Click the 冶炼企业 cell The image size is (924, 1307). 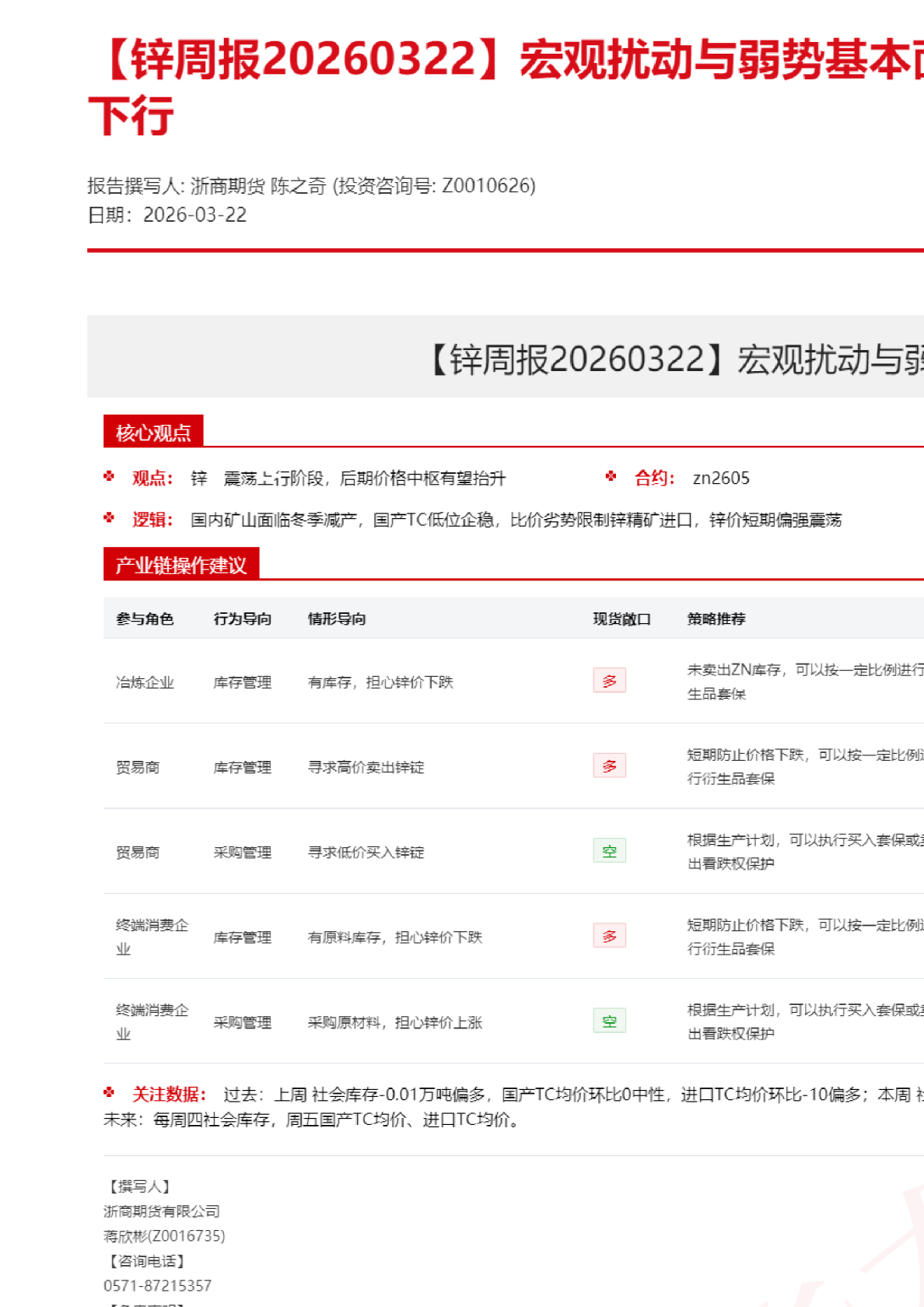[145, 682]
